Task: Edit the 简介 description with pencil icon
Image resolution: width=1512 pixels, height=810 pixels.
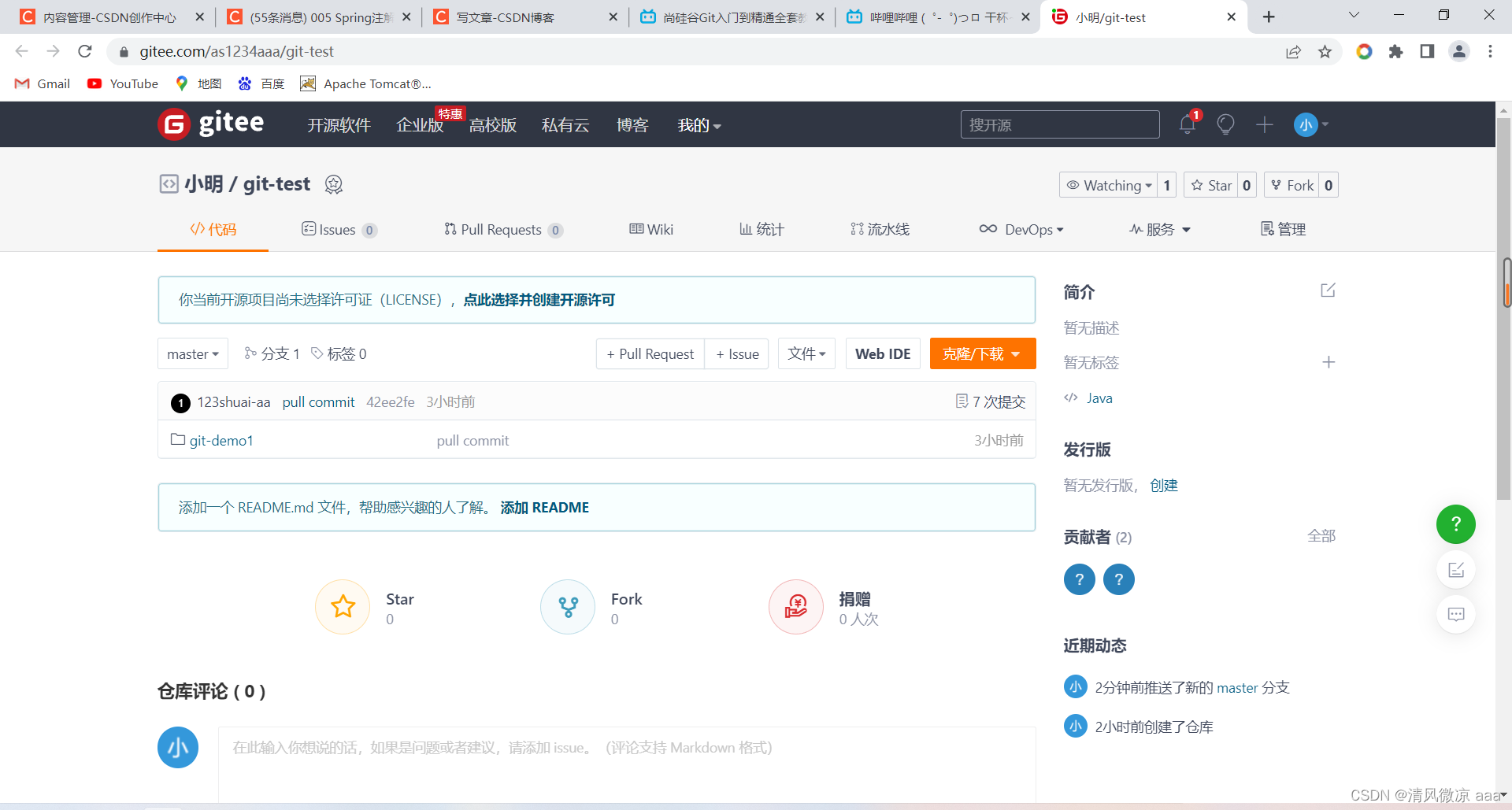Action: 1329,290
